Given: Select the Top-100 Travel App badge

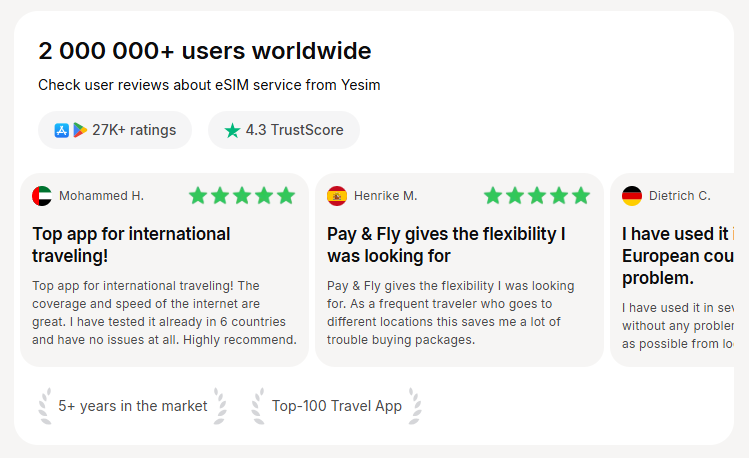Looking at the screenshot, I should 337,406.
